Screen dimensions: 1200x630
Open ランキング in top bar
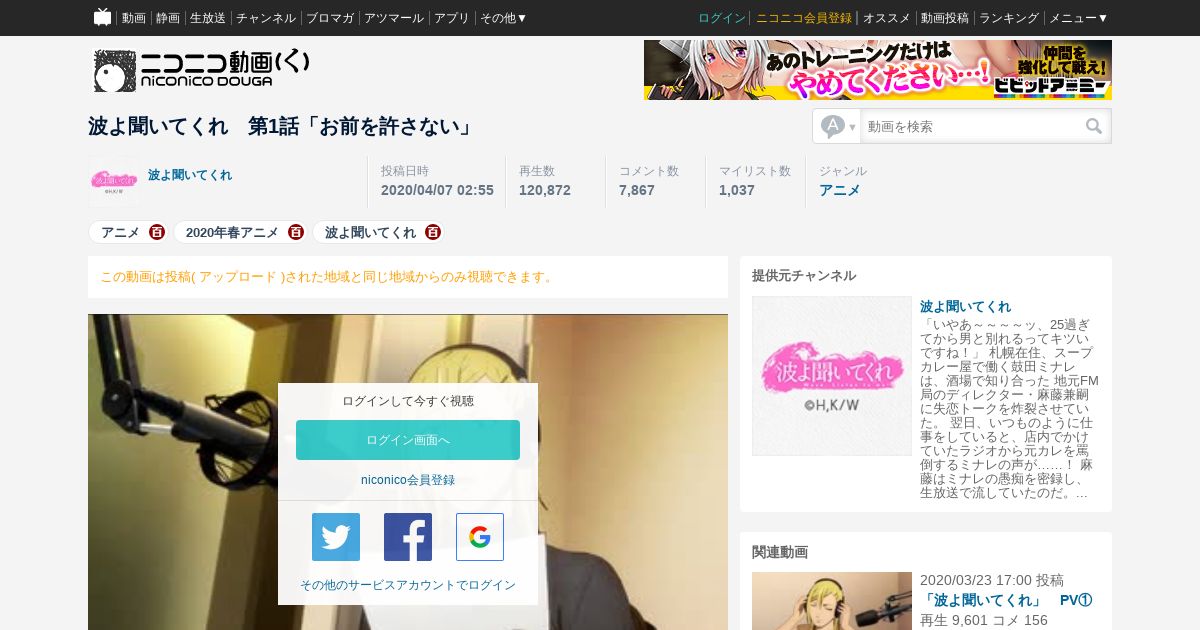(1009, 18)
